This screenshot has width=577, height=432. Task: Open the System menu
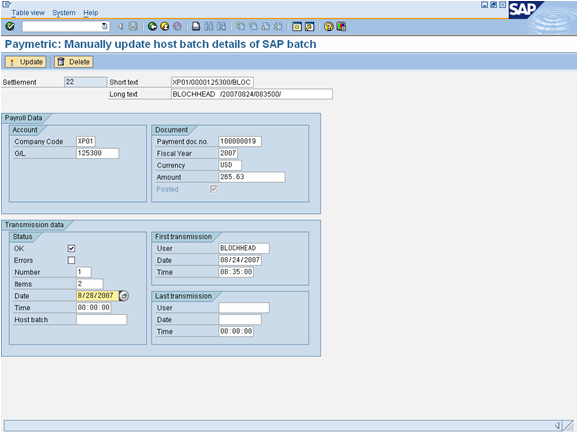pyautogui.click(x=64, y=13)
